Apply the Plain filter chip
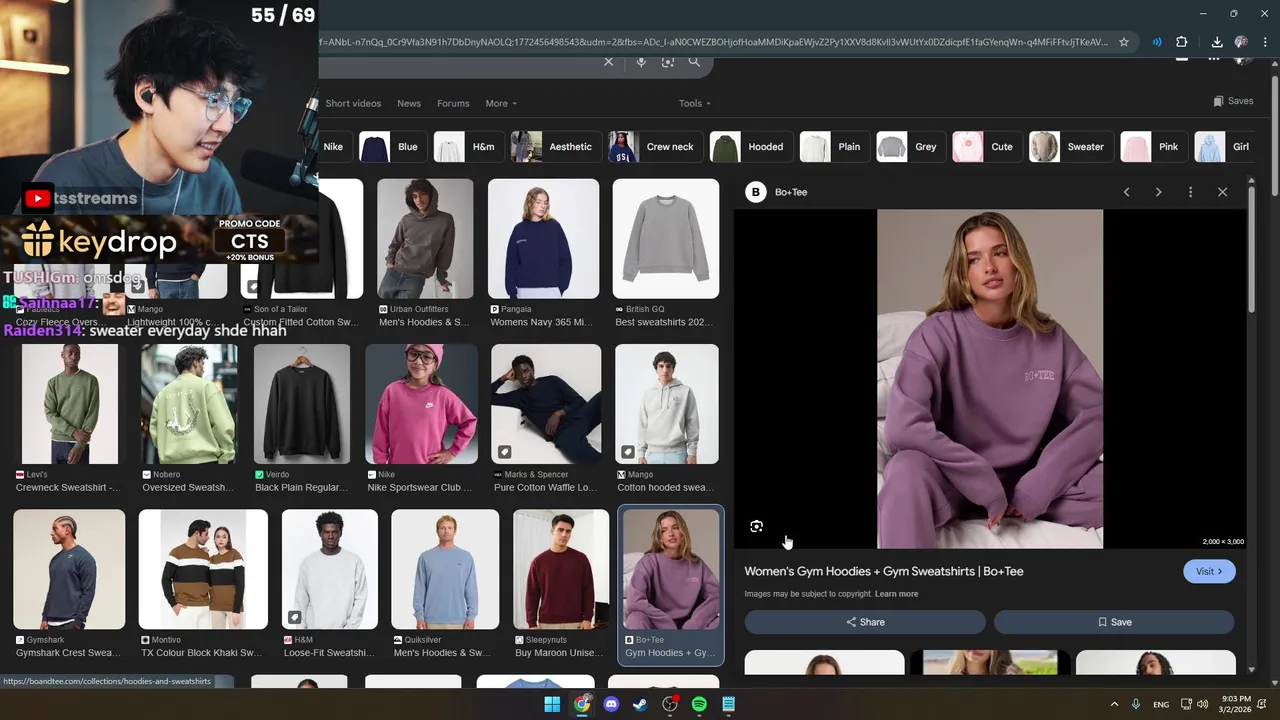The width and height of the screenshot is (1280, 720). [x=833, y=147]
